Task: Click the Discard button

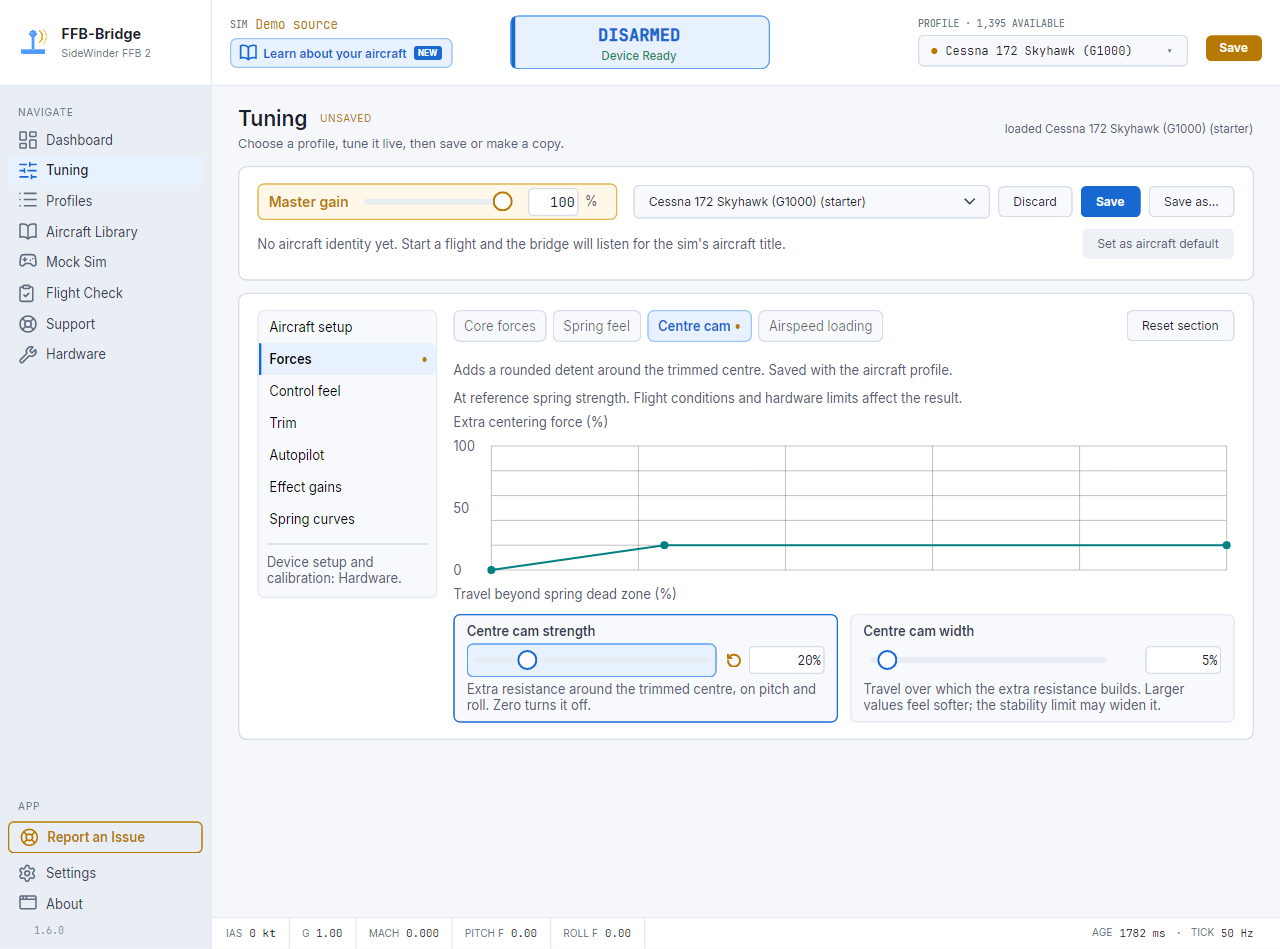Action: pos(1035,202)
